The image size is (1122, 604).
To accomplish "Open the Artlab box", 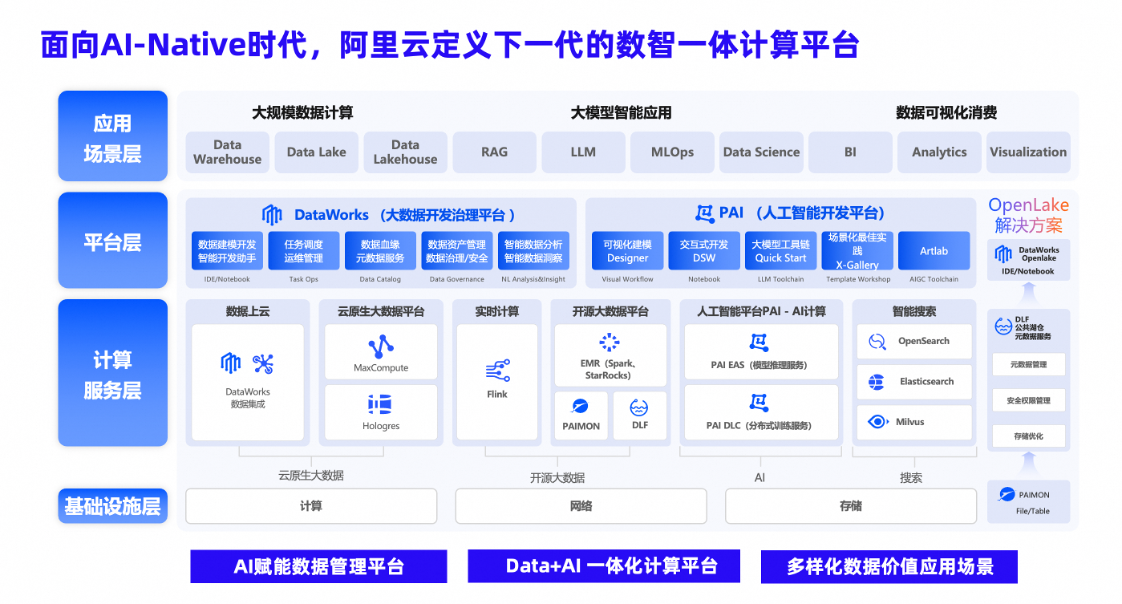I will point(934,251).
